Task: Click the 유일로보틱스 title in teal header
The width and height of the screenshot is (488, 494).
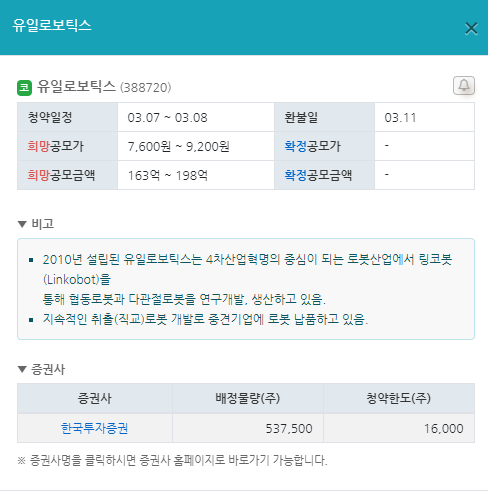Action: 52,25
